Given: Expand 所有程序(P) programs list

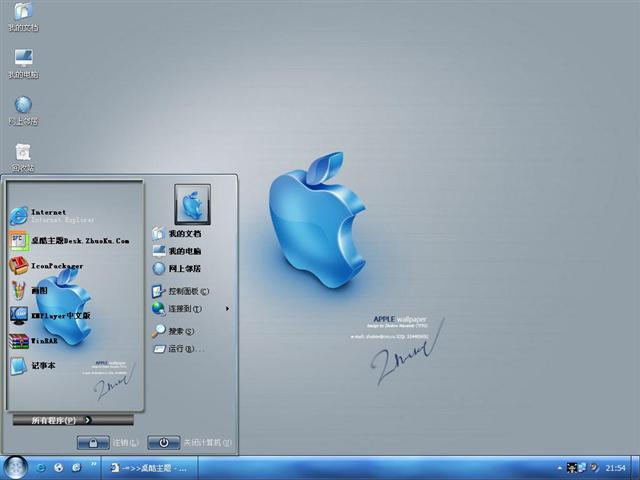Looking at the screenshot, I should tap(72, 420).
